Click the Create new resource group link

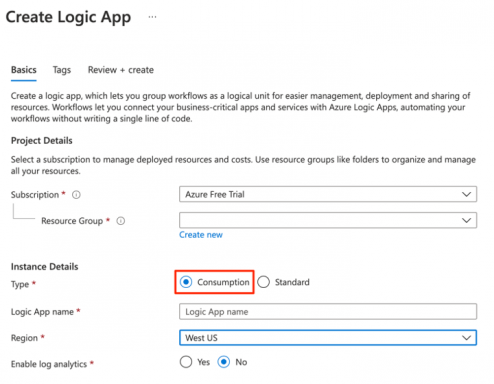pos(201,235)
